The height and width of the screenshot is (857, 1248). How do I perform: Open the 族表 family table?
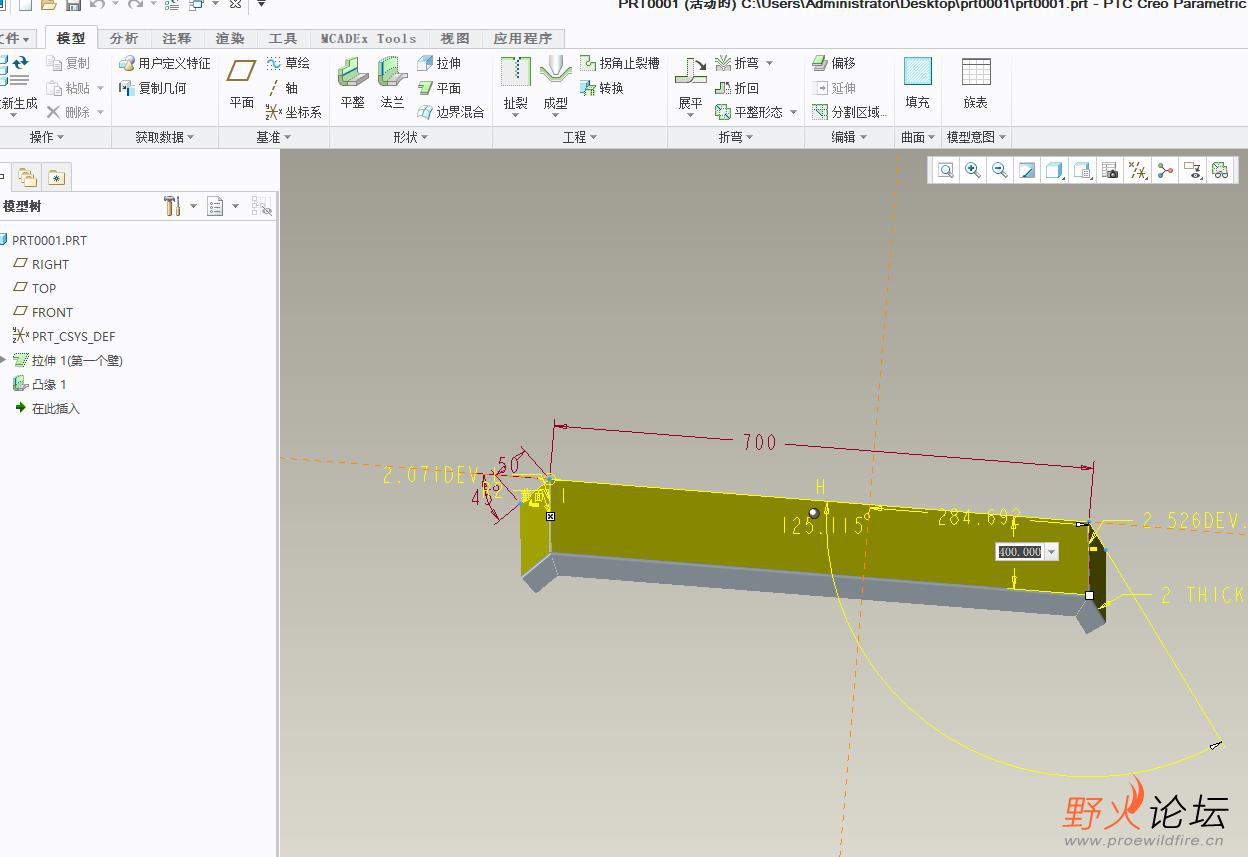[x=976, y=82]
